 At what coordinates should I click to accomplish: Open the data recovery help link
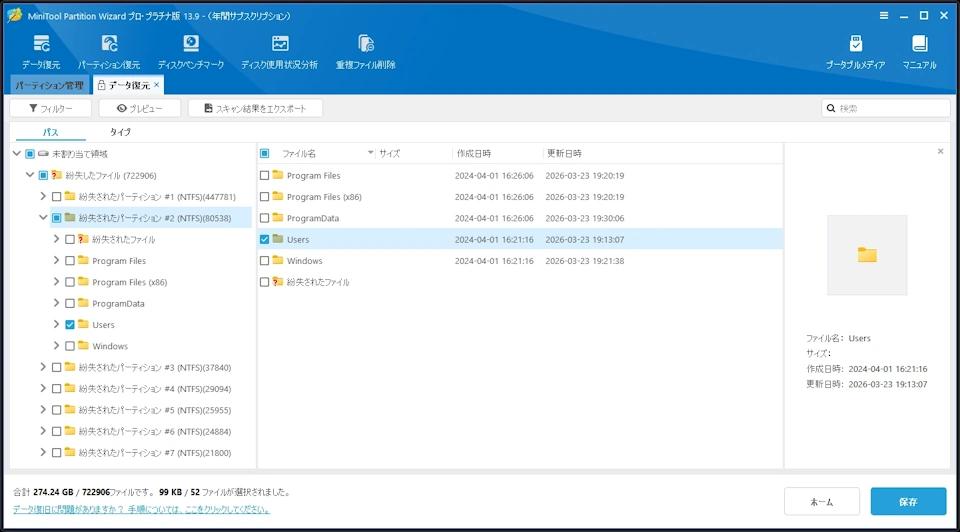141,509
